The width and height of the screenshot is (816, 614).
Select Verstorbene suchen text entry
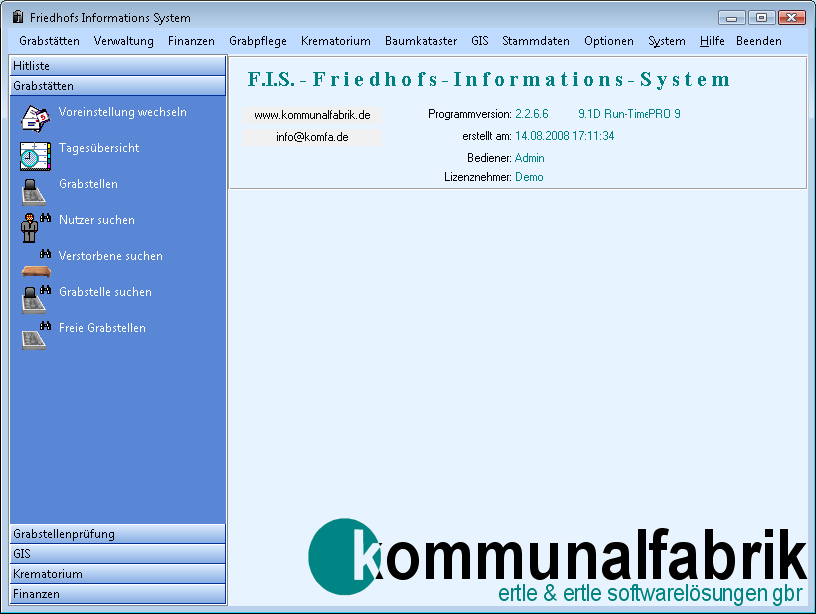(x=110, y=255)
